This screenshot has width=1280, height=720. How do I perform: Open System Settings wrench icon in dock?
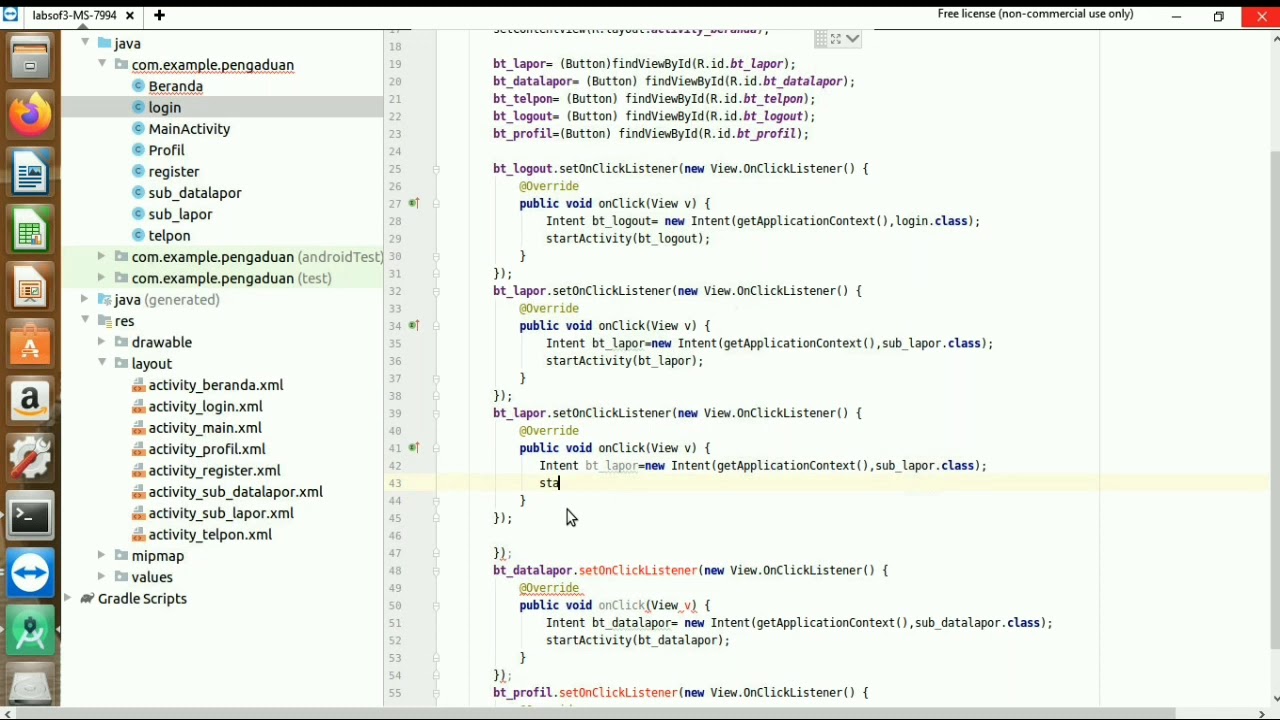coord(30,459)
